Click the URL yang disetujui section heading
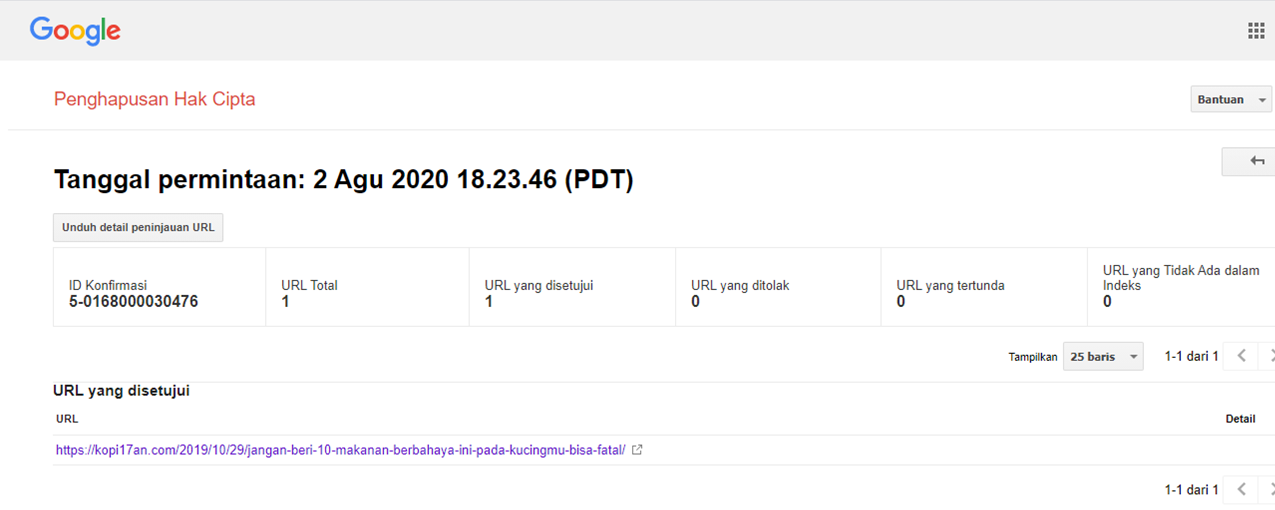This screenshot has width=1275, height=510. 122,391
